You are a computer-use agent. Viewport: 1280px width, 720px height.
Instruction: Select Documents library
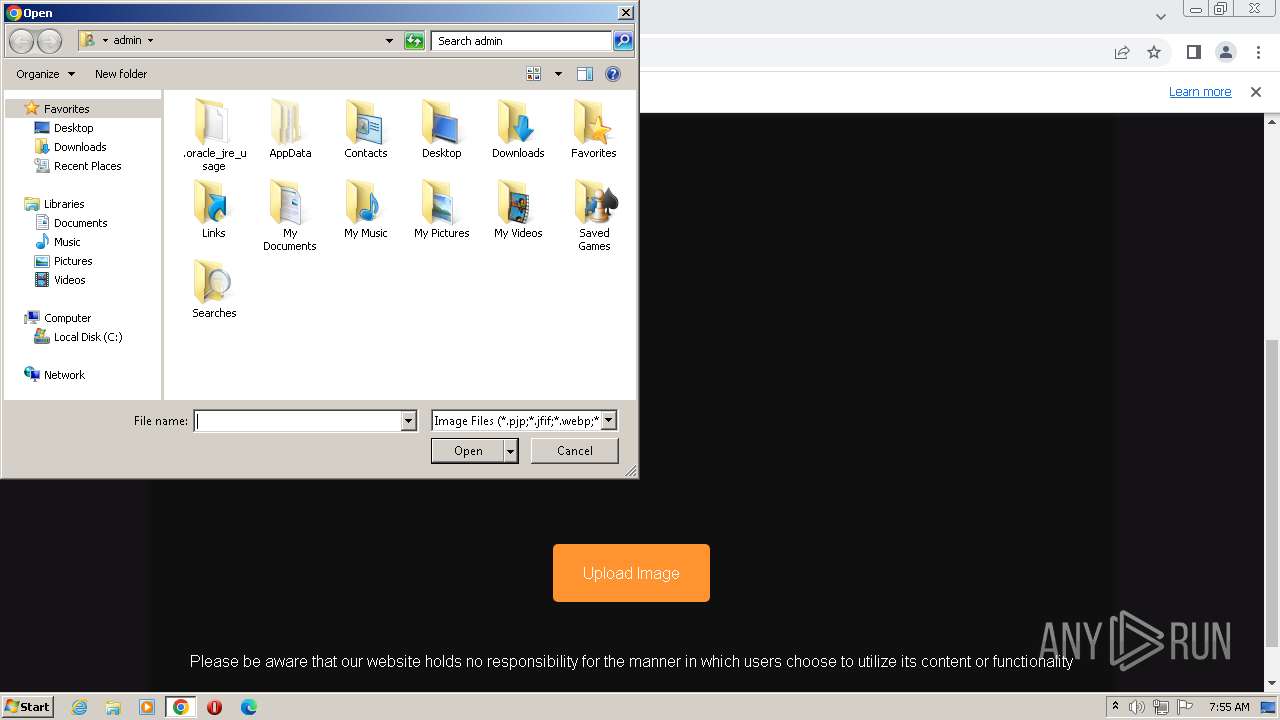[x=80, y=223]
